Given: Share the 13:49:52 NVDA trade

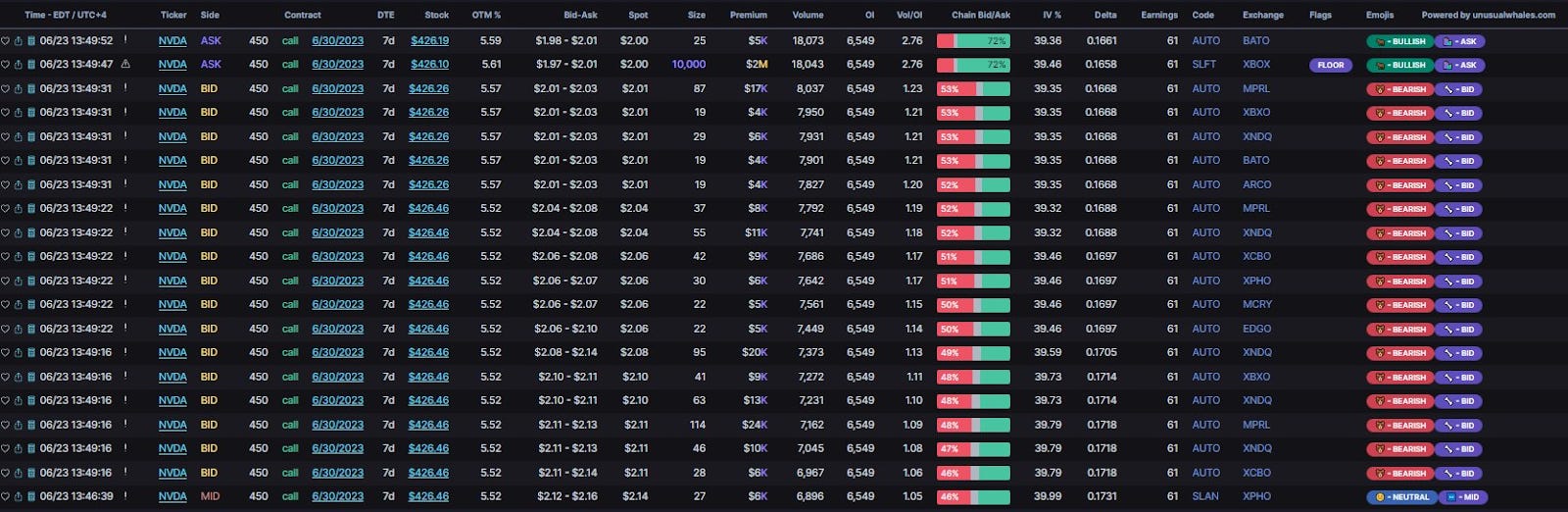Looking at the screenshot, I should click(x=18, y=41).
